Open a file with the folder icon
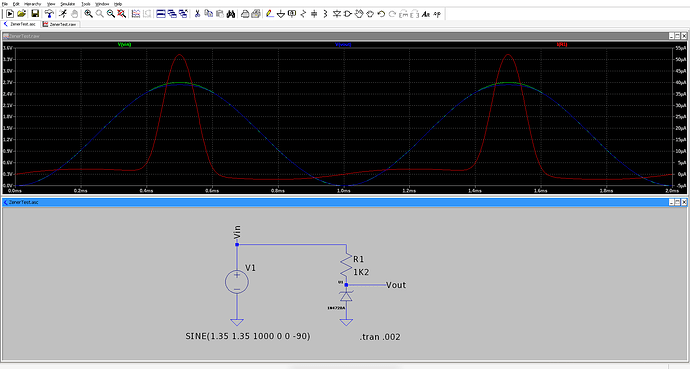Image resolution: width=690 pixels, height=369 pixels. point(21,14)
